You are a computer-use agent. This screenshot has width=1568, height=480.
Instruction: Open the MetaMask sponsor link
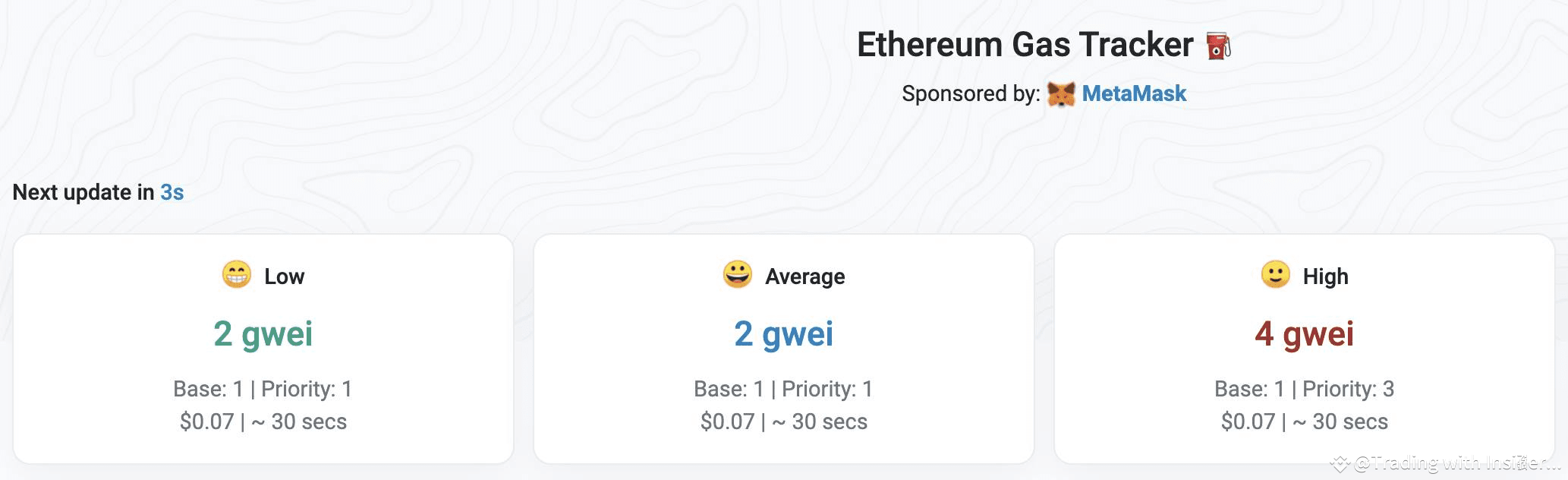point(1134,93)
